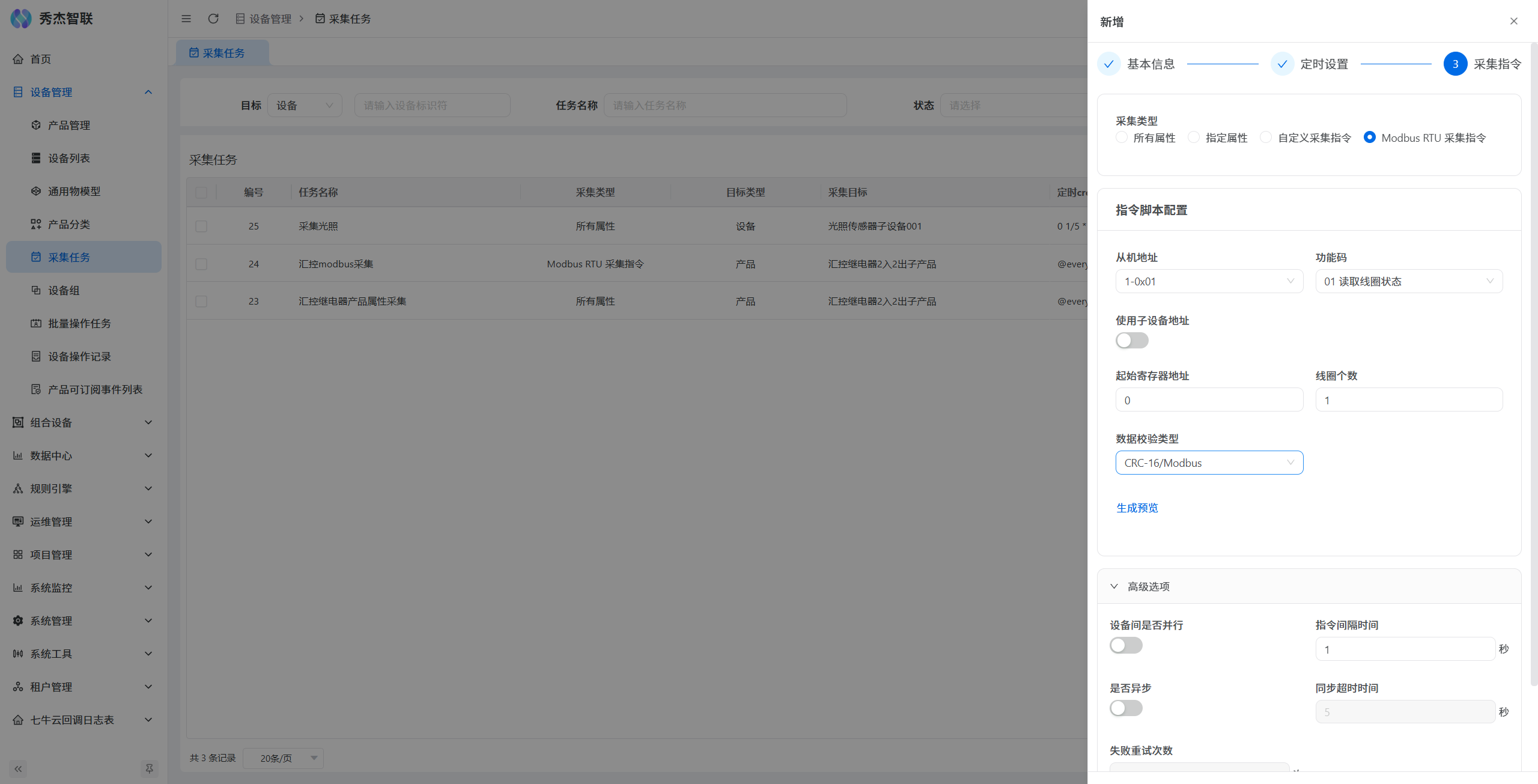
Task: Open the 设备组 menu item
Action: [64, 290]
